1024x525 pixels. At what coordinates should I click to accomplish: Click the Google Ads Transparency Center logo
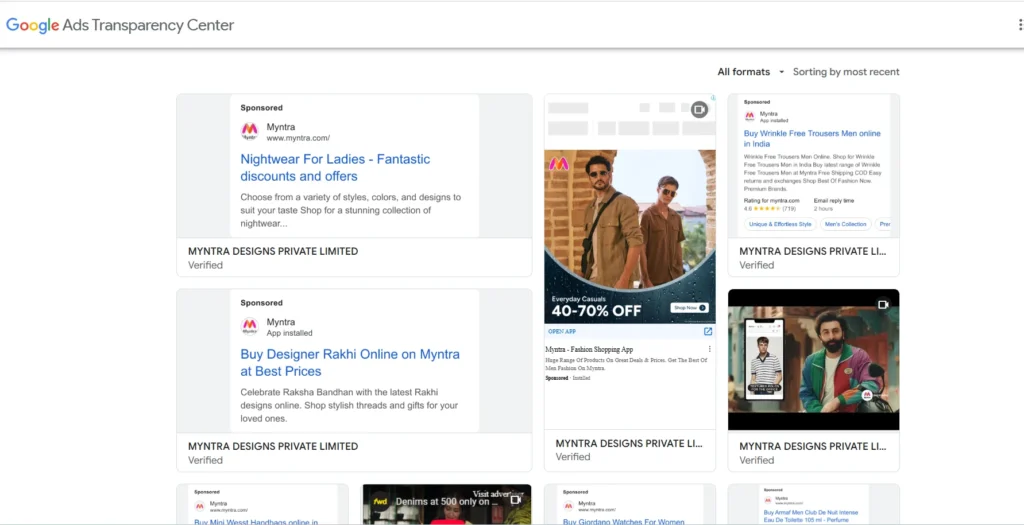(120, 25)
